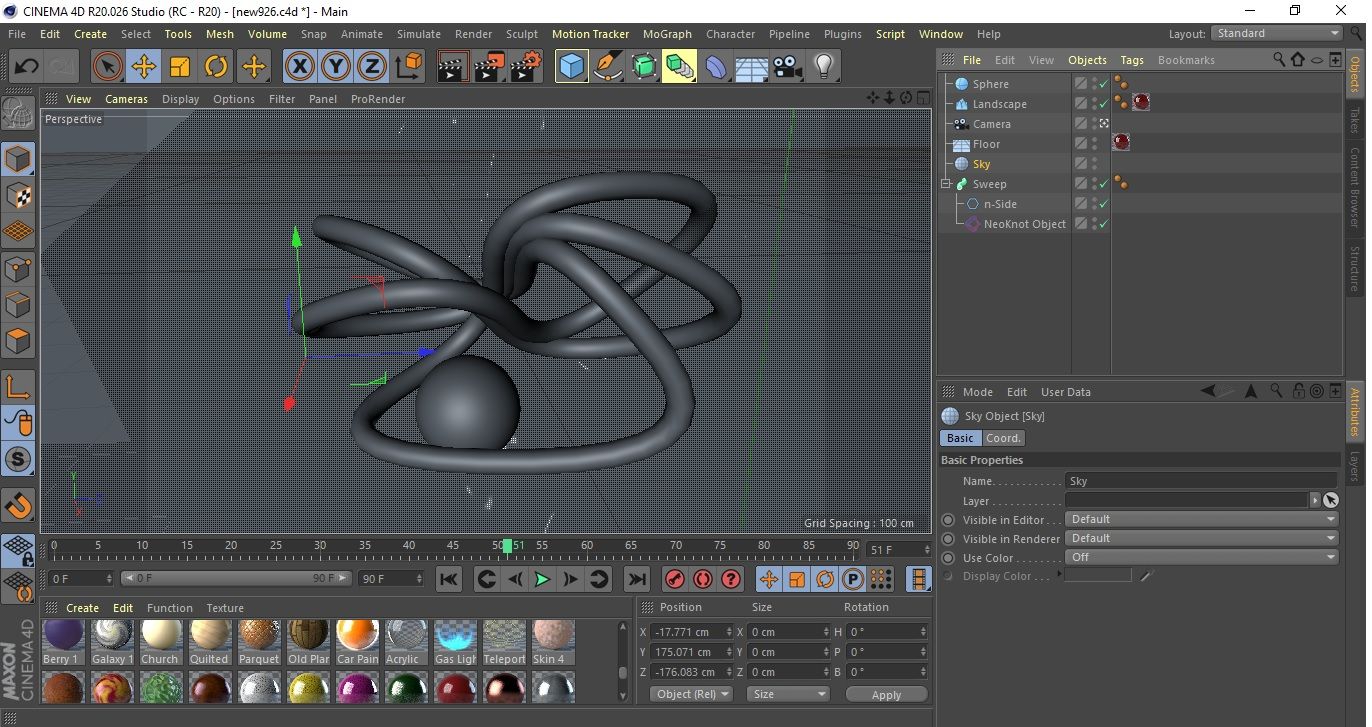Click the Coordinate System icon
The image size is (1372, 727).
coord(408,67)
